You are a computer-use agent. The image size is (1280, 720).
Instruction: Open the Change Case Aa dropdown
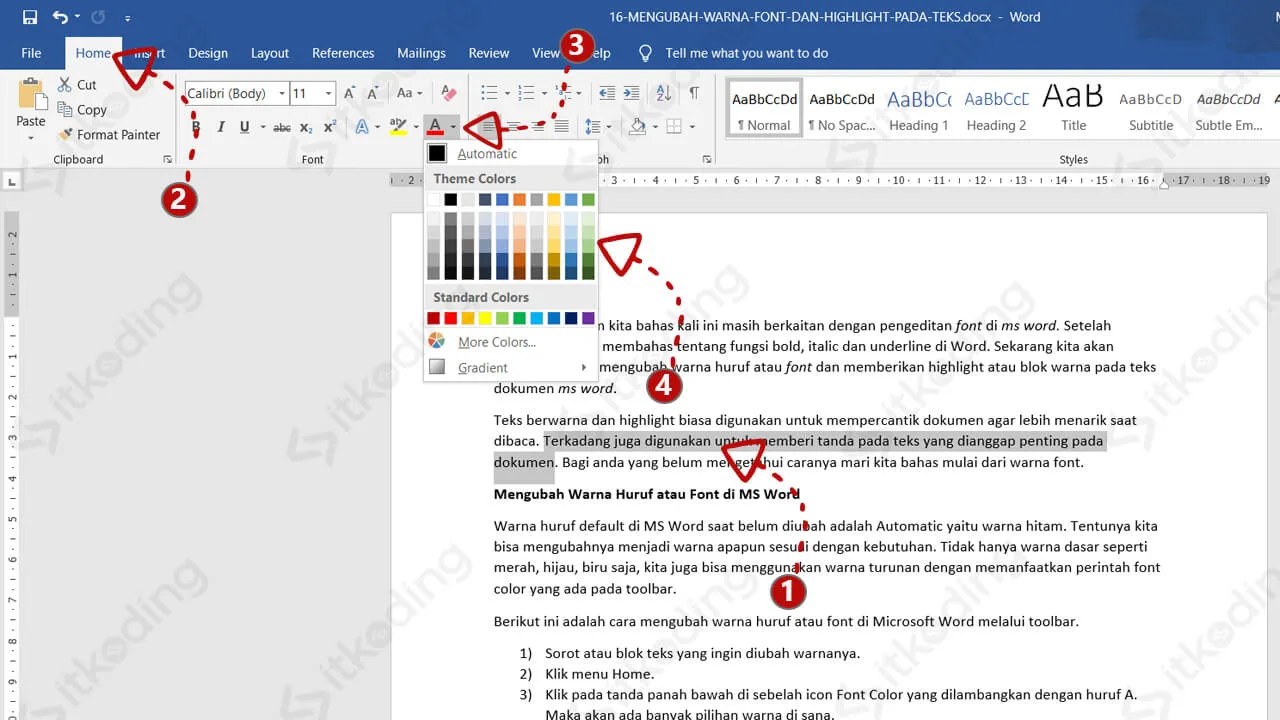tap(409, 93)
